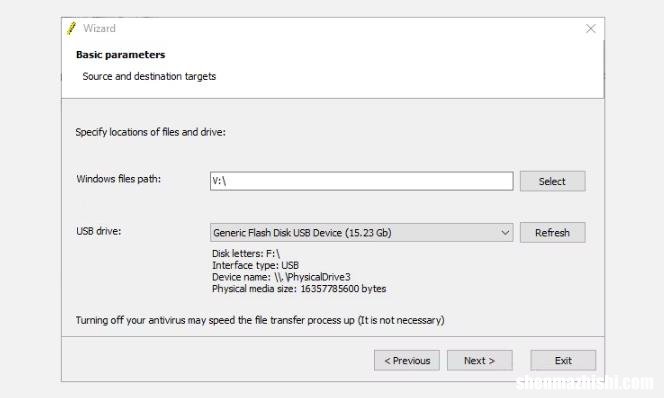The height and width of the screenshot is (398, 664).
Task: Close the Wizard dialog
Action: [x=590, y=28]
